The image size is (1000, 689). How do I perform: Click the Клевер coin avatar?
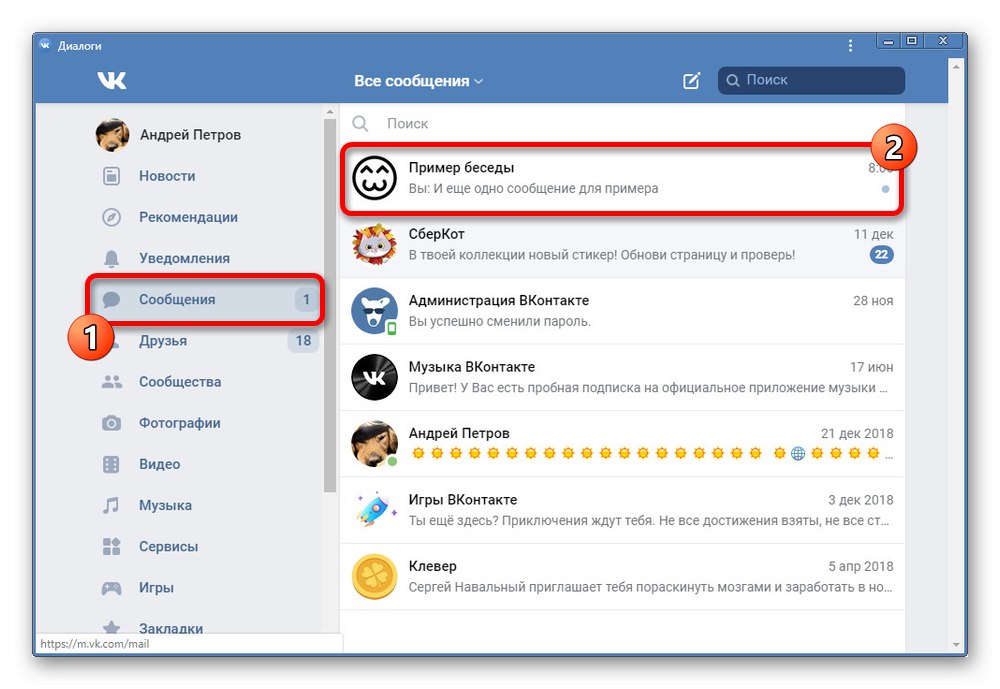coord(374,576)
